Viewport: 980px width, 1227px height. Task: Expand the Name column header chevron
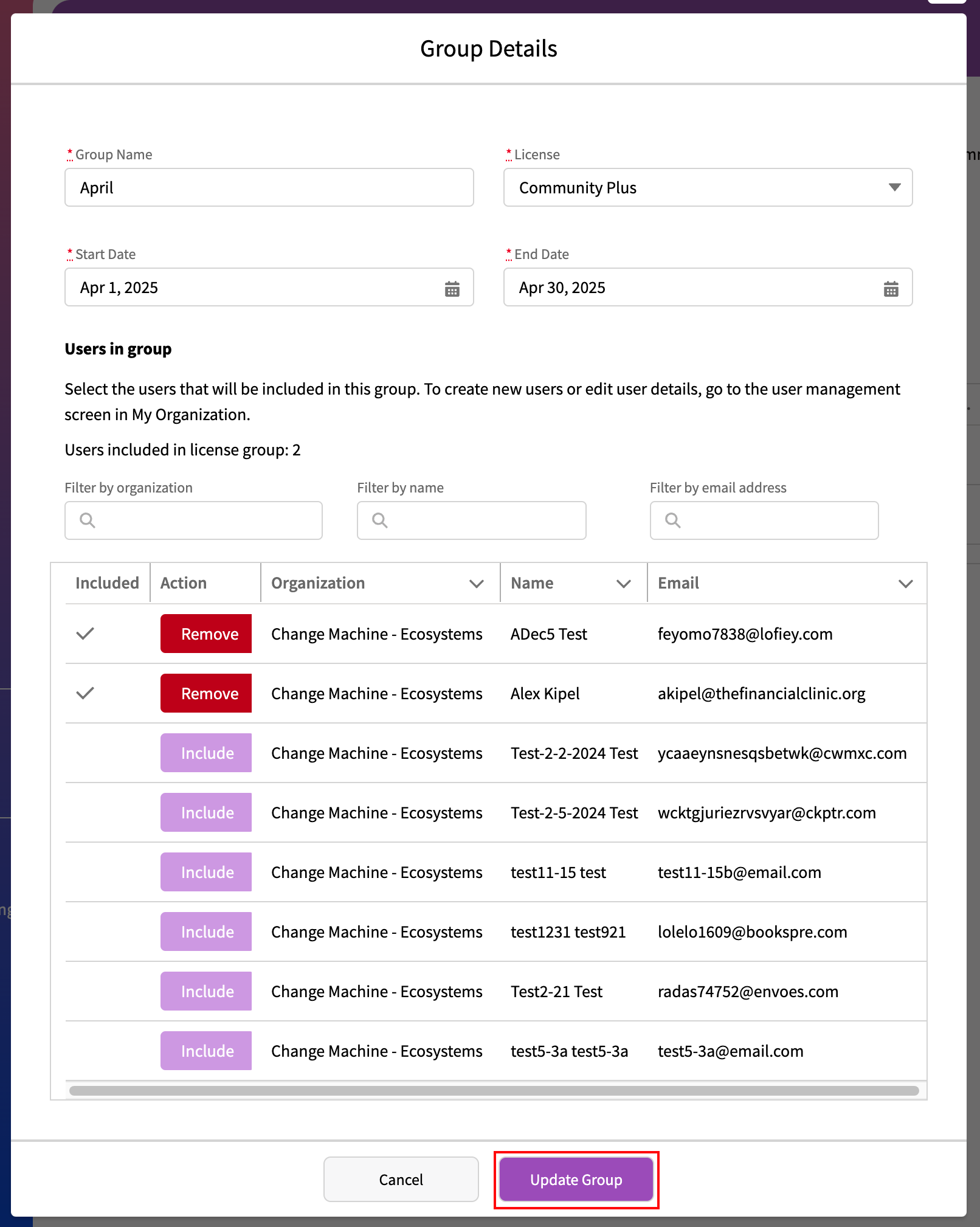tap(623, 584)
